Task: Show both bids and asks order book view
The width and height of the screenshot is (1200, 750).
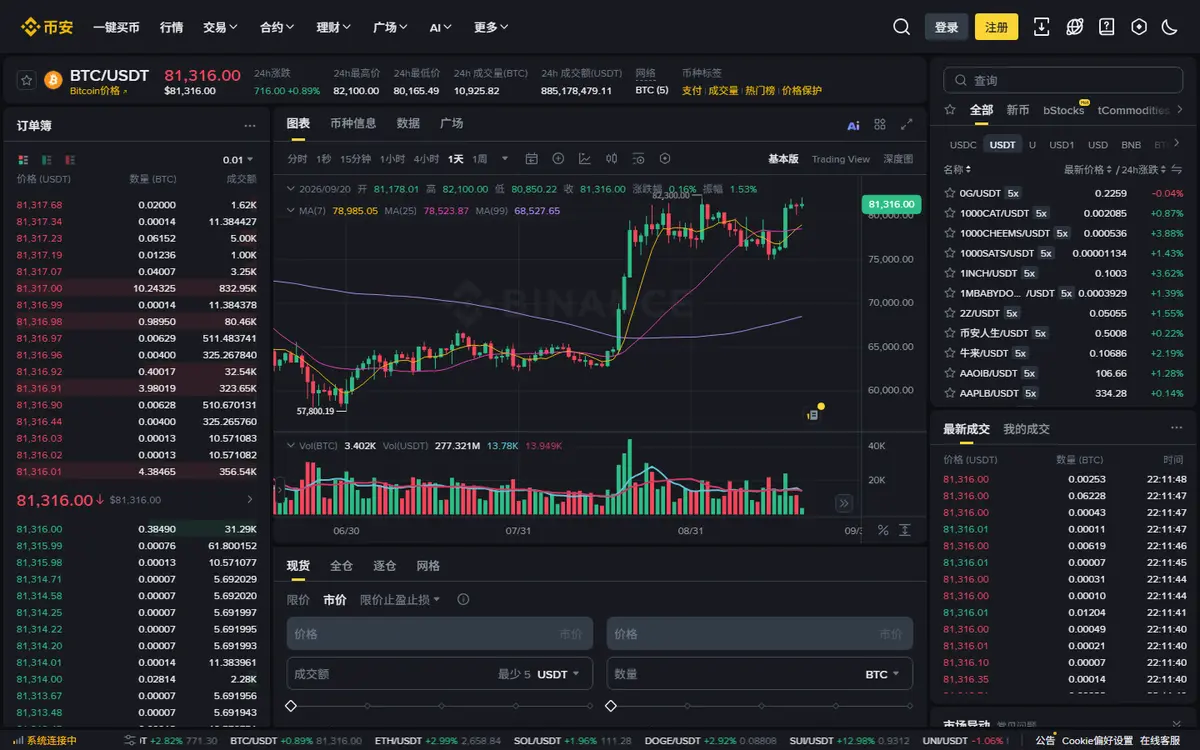Action: [x=23, y=160]
